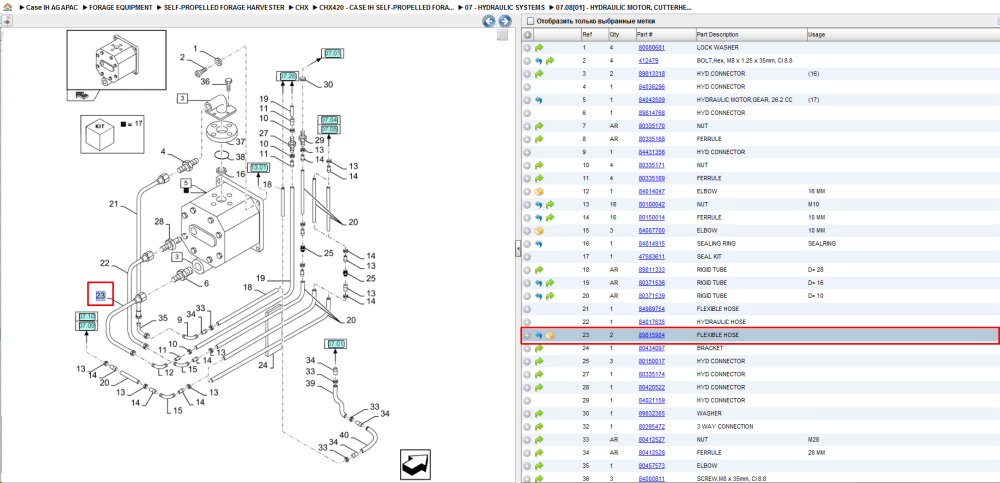Viewport: 1000px width, 483px height.
Task: Click green arrow in Ref 20 RIGID TUBE row
Action: coord(550,296)
